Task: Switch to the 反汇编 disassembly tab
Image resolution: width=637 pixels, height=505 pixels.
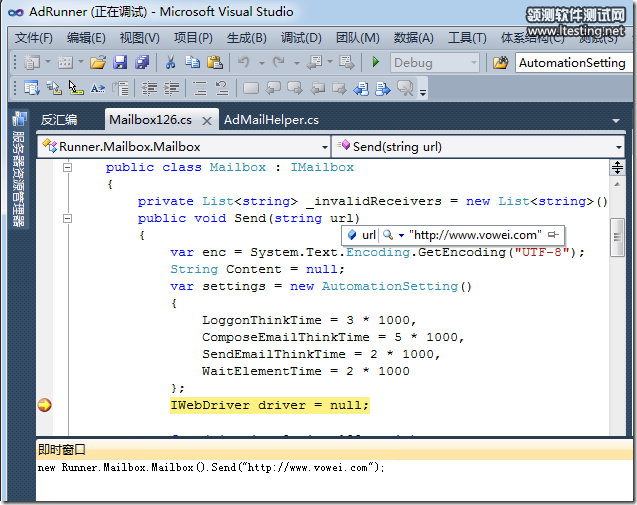Action: click(x=59, y=120)
